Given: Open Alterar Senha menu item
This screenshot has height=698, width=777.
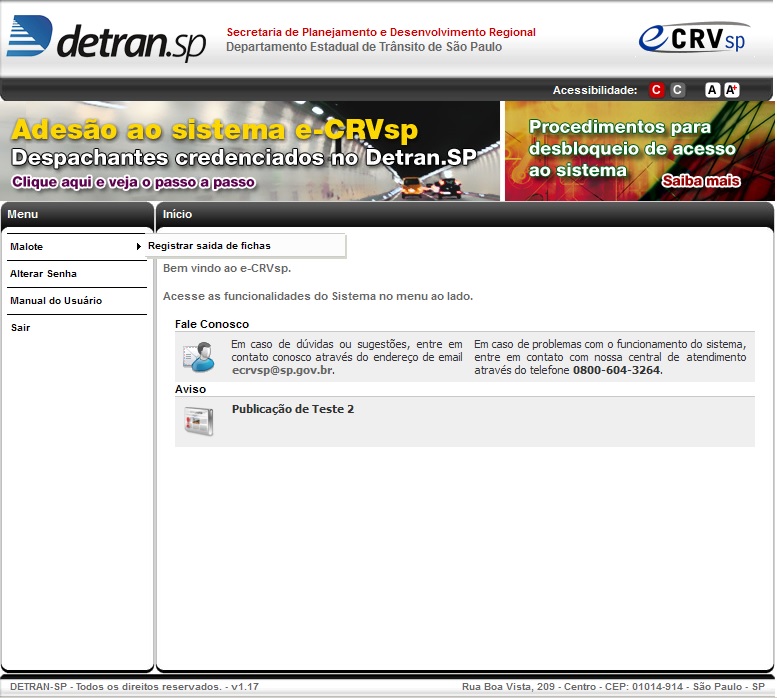Looking at the screenshot, I should [x=77, y=273].
